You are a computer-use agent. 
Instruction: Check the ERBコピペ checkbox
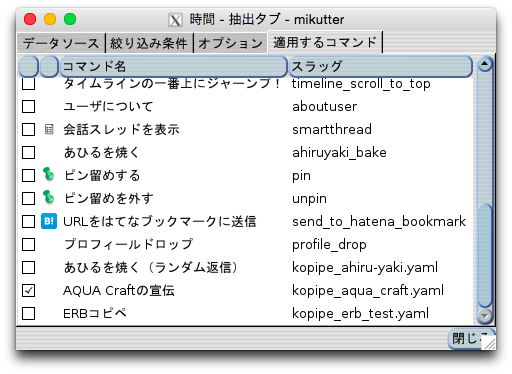28,314
